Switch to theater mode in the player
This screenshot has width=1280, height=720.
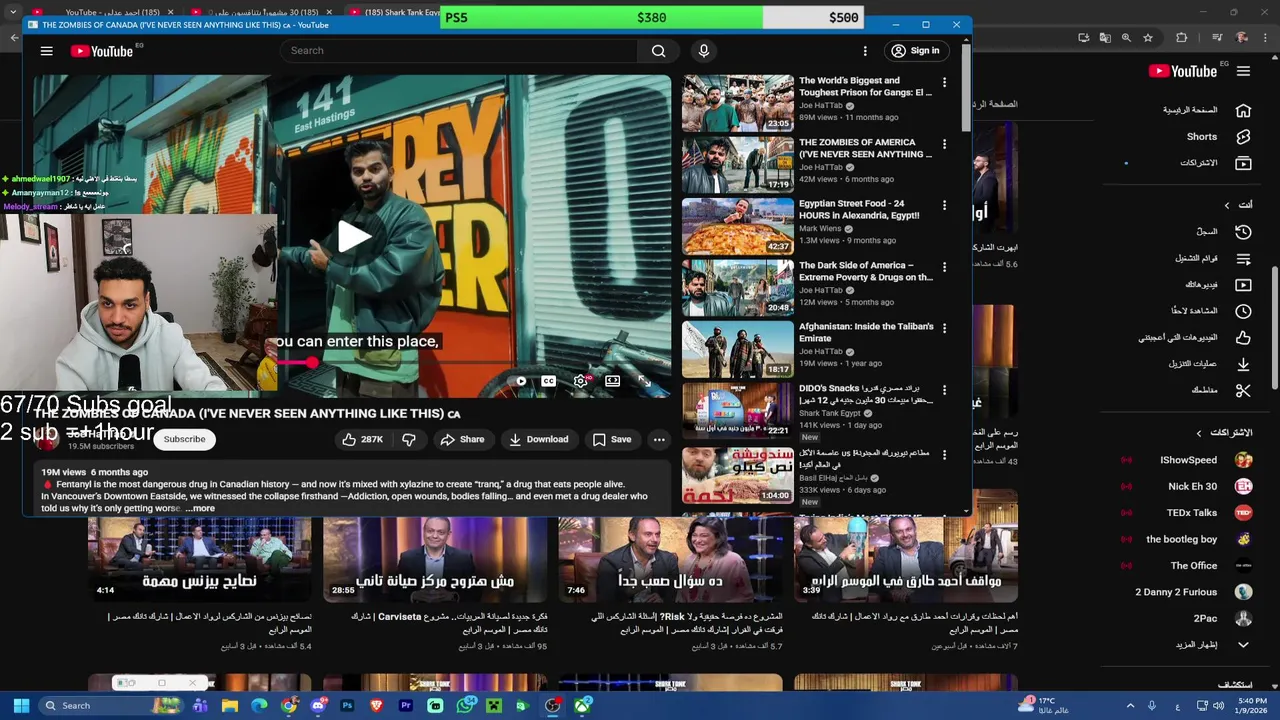[612, 381]
